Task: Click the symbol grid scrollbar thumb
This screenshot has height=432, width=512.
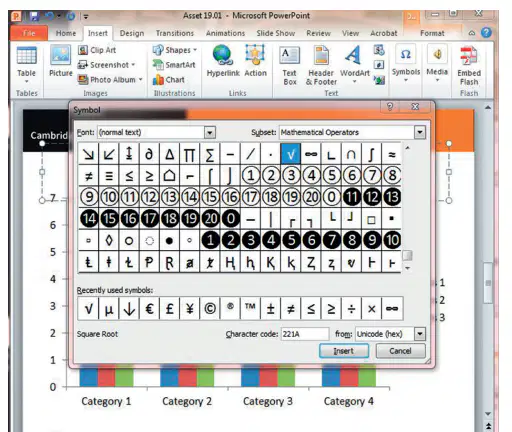Action: click(407, 256)
